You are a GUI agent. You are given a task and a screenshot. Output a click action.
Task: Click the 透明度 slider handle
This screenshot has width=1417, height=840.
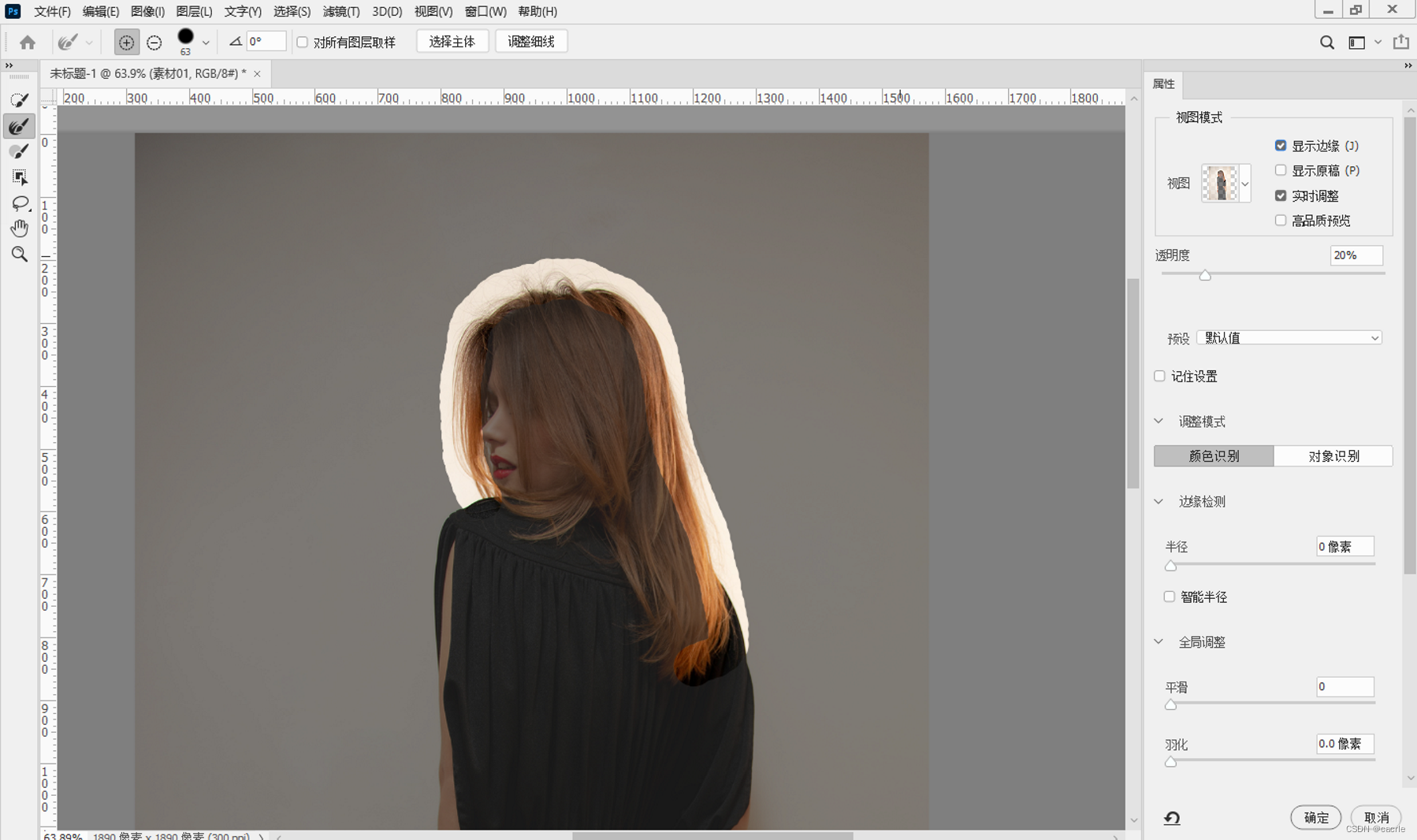(1205, 275)
